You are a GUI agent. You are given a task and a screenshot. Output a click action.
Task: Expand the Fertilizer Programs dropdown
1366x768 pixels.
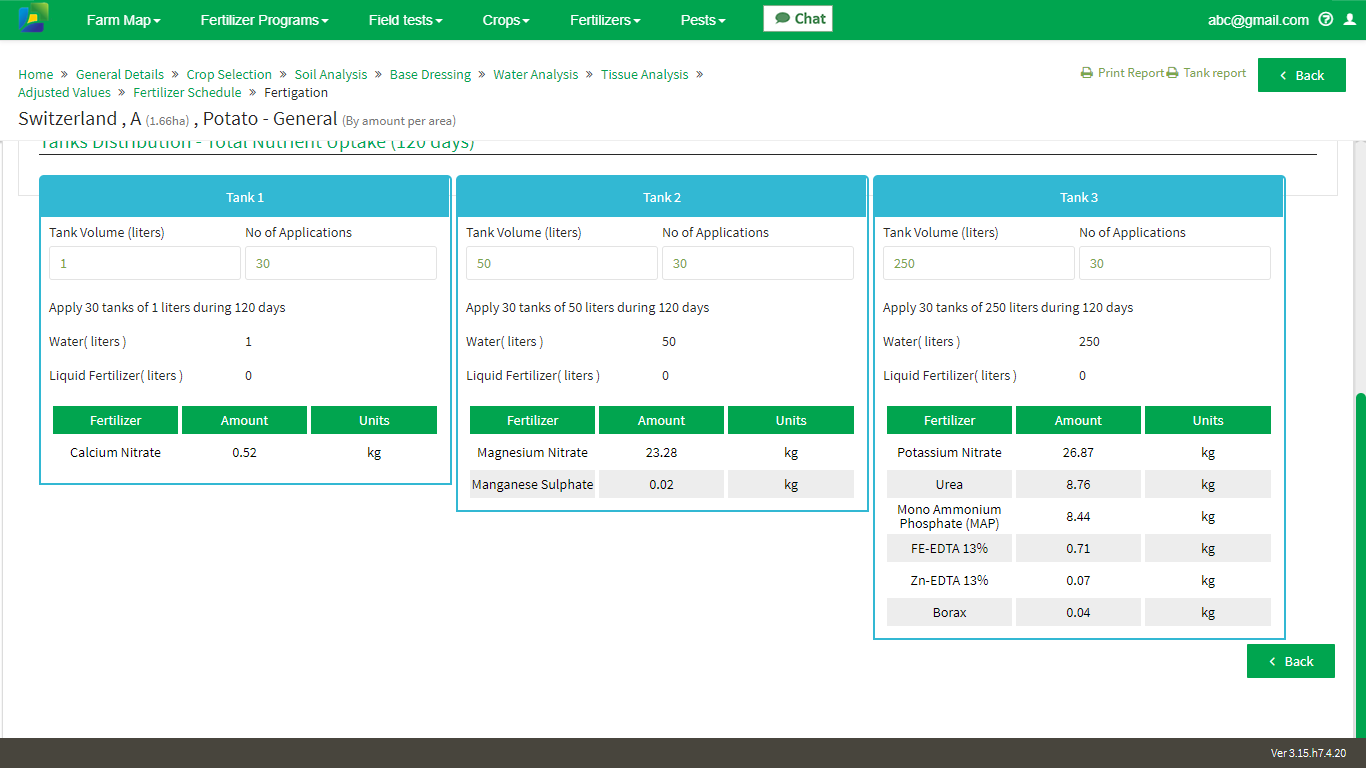(265, 20)
